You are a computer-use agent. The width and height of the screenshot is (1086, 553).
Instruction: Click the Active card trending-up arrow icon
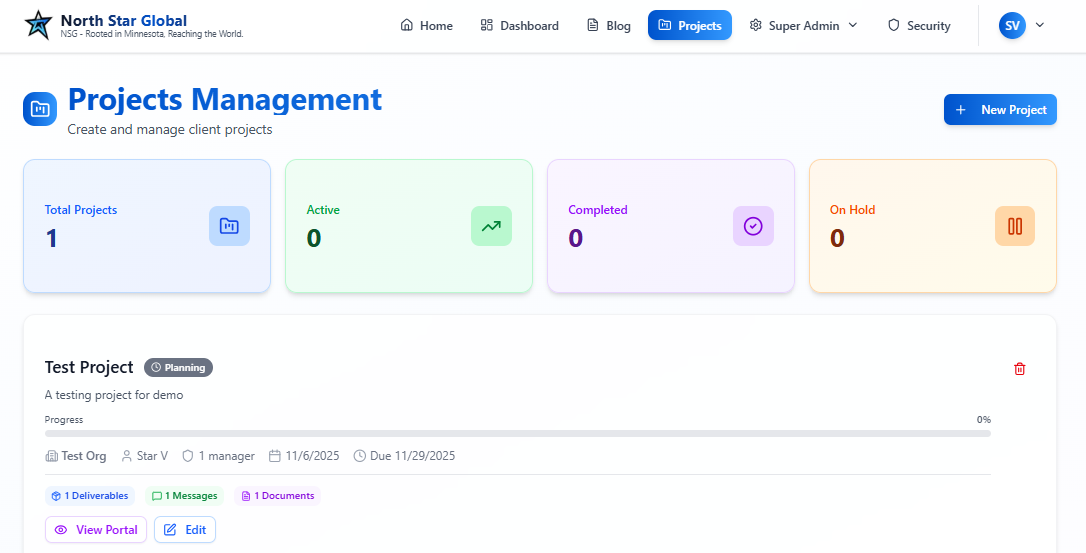[491, 226]
